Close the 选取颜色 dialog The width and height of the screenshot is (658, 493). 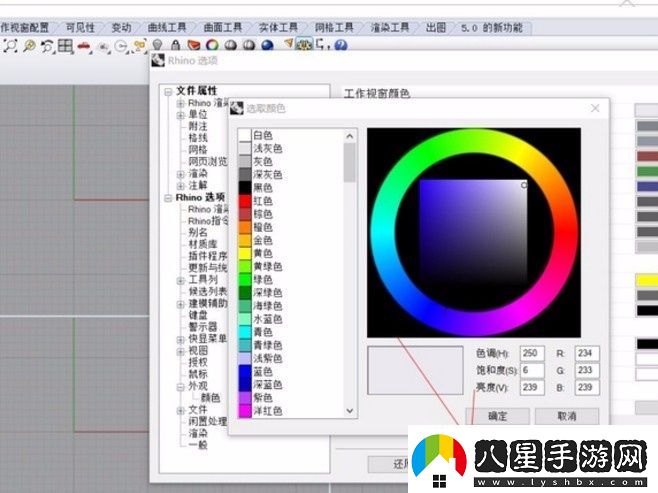pyautogui.click(x=595, y=108)
